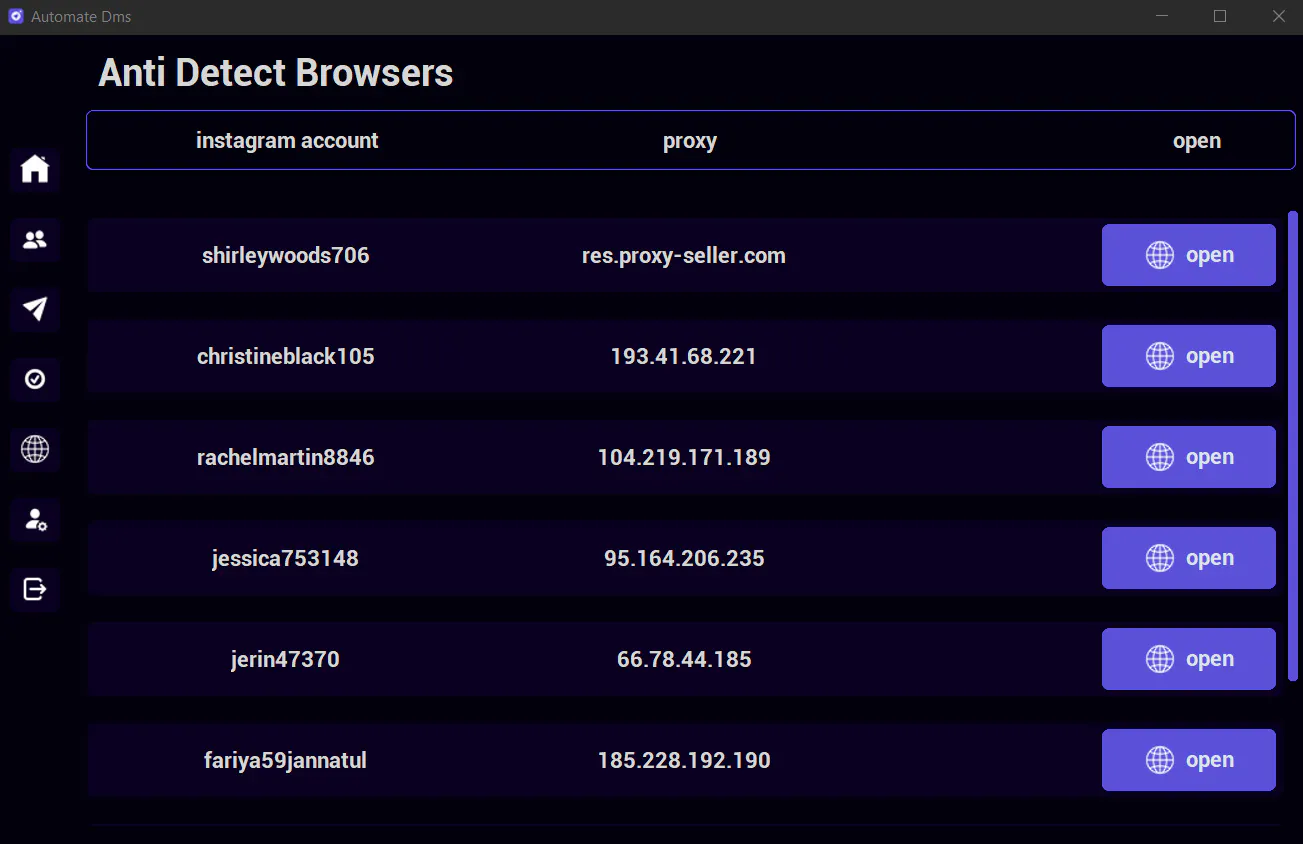Viewport: 1303px width, 844px height.
Task: Open browser for jessica753148
Action: click(1188, 558)
